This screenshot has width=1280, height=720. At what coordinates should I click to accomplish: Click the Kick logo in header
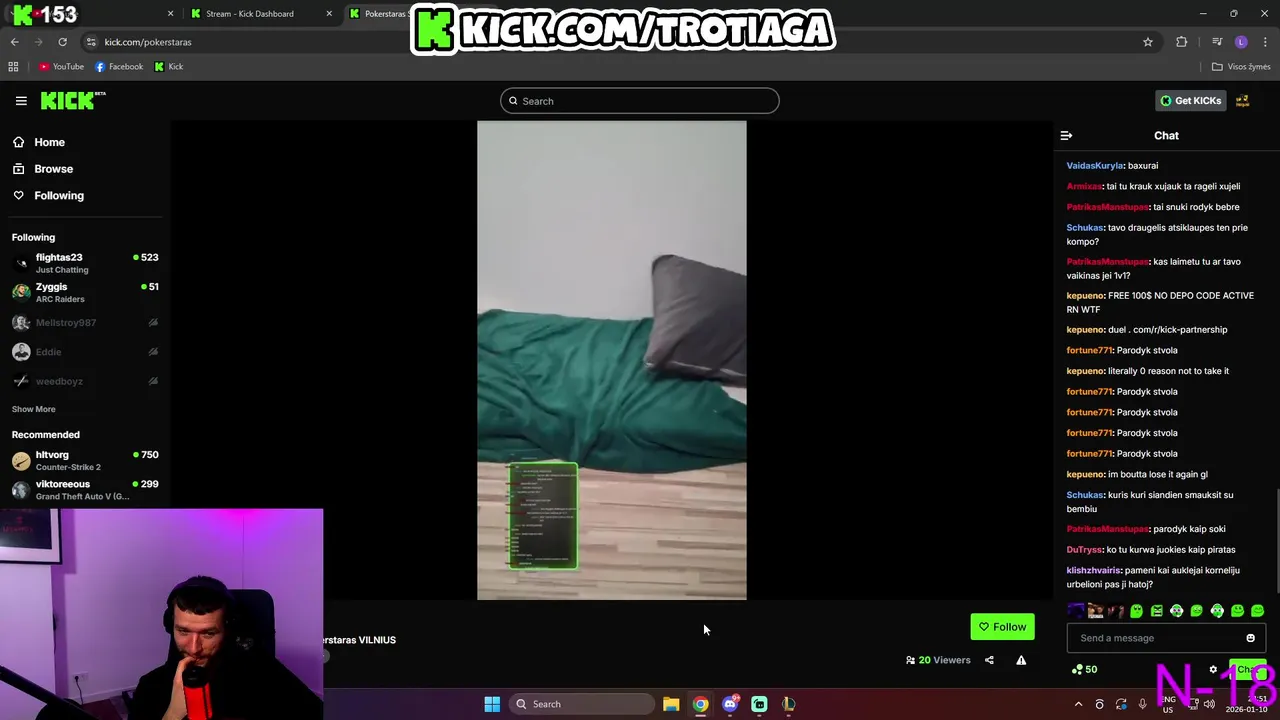click(x=72, y=100)
